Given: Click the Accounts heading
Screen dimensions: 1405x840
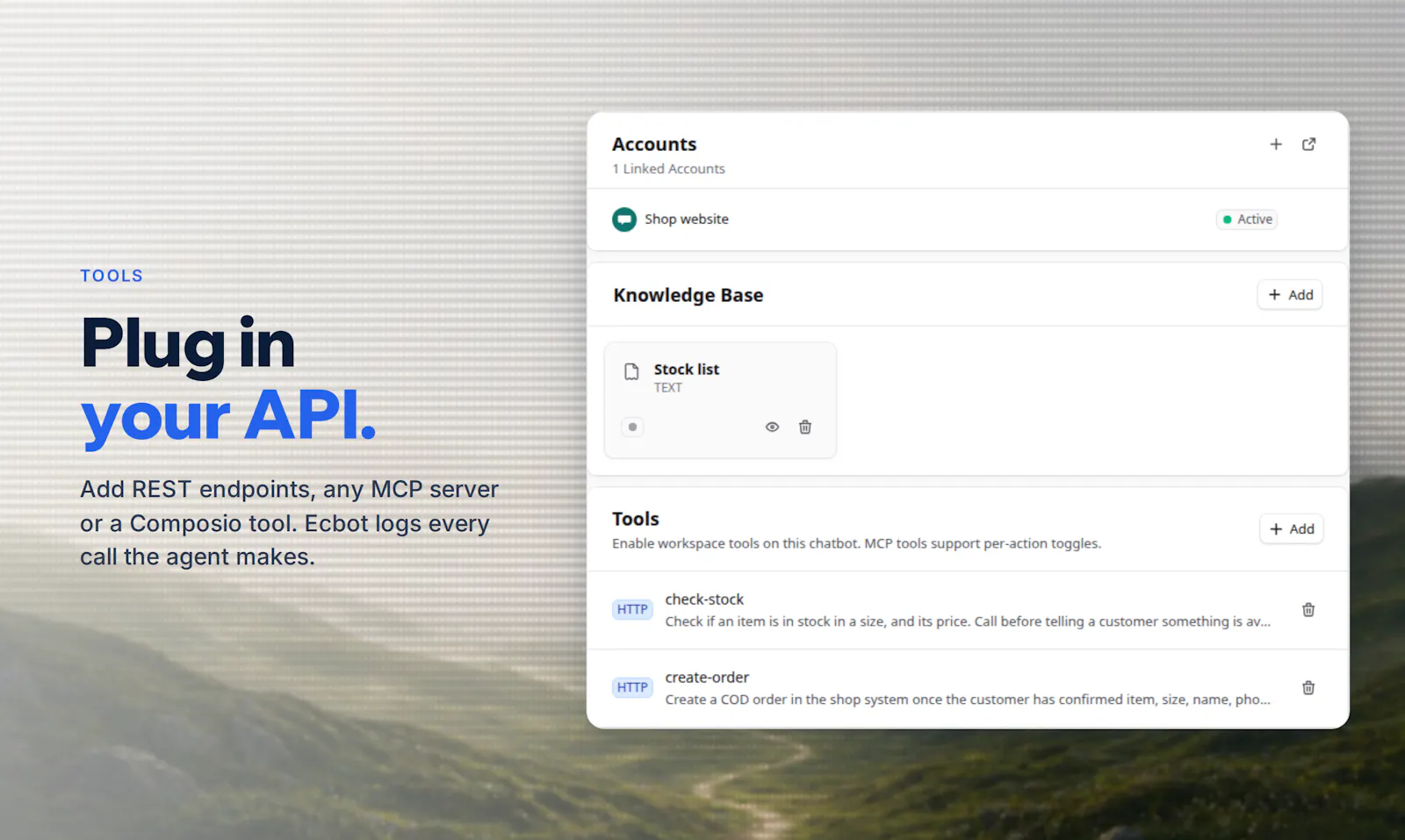Looking at the screenshot, I should (x=654, y=144).
